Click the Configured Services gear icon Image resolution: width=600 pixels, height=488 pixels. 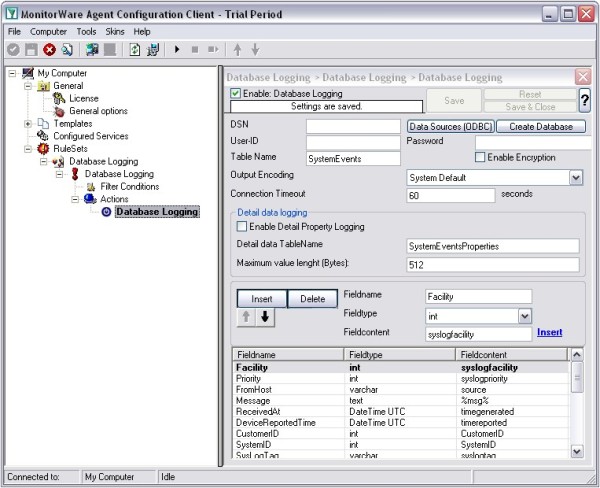pos(43,136)
